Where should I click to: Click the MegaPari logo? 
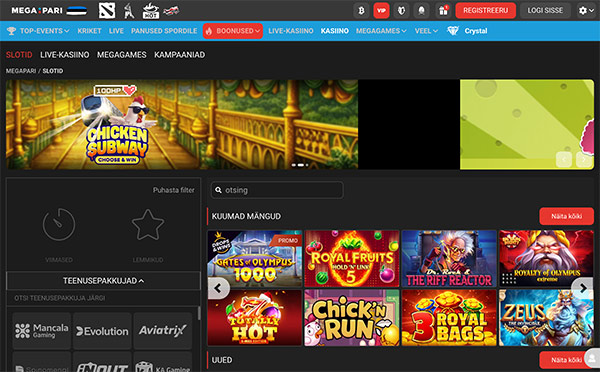point(37,10)
